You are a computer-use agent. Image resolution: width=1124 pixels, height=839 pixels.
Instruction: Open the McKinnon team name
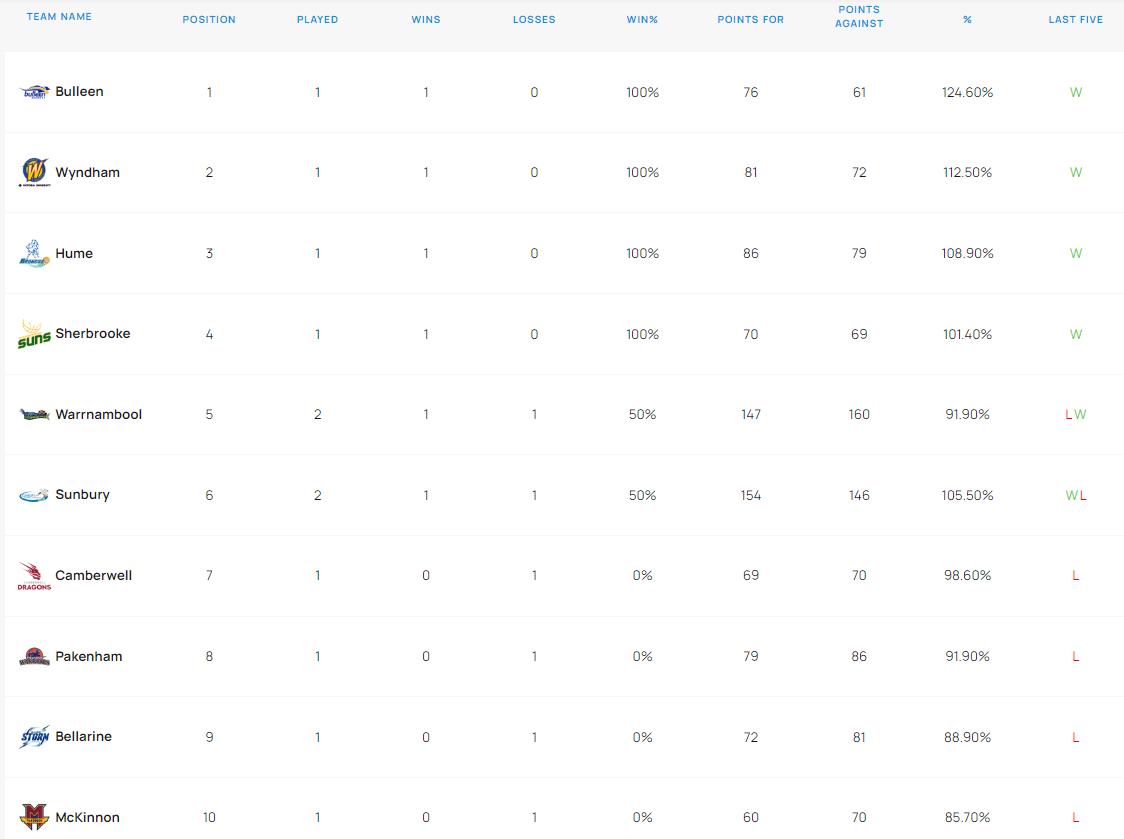click(x=87, y=817)
